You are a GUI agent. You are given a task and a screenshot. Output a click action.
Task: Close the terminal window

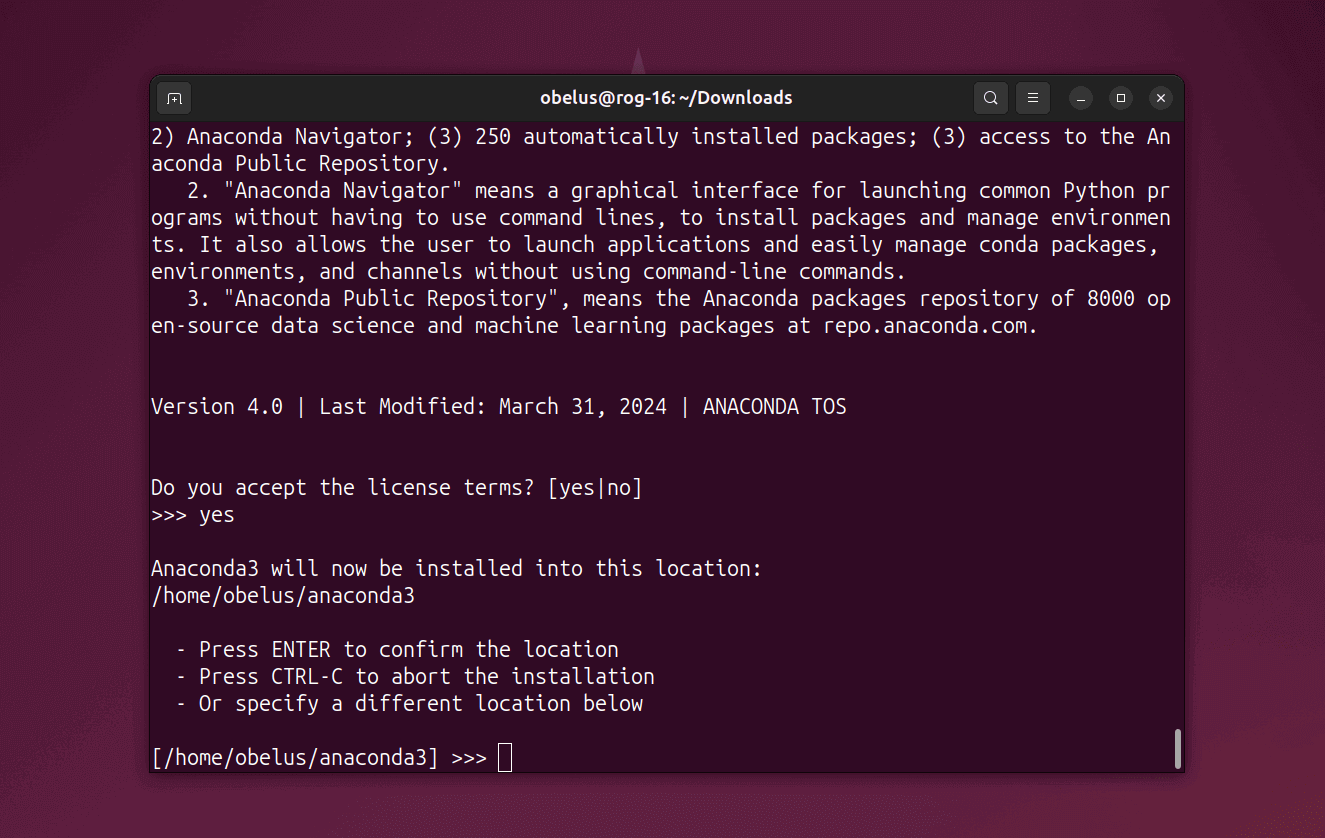(1160, 98)
